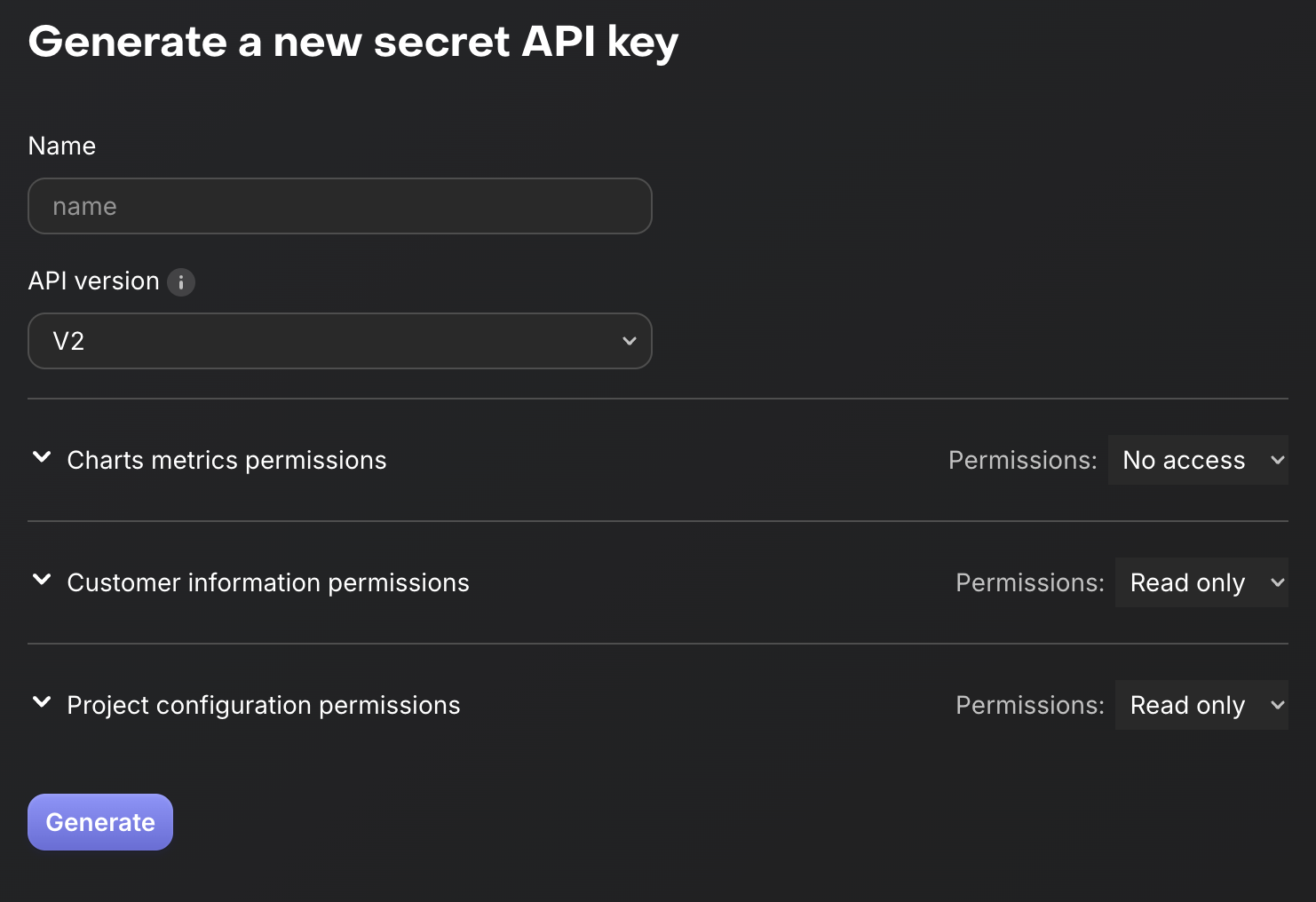Click the Generate button
This screenshot has height=902, width=1316.
(99, 822)
